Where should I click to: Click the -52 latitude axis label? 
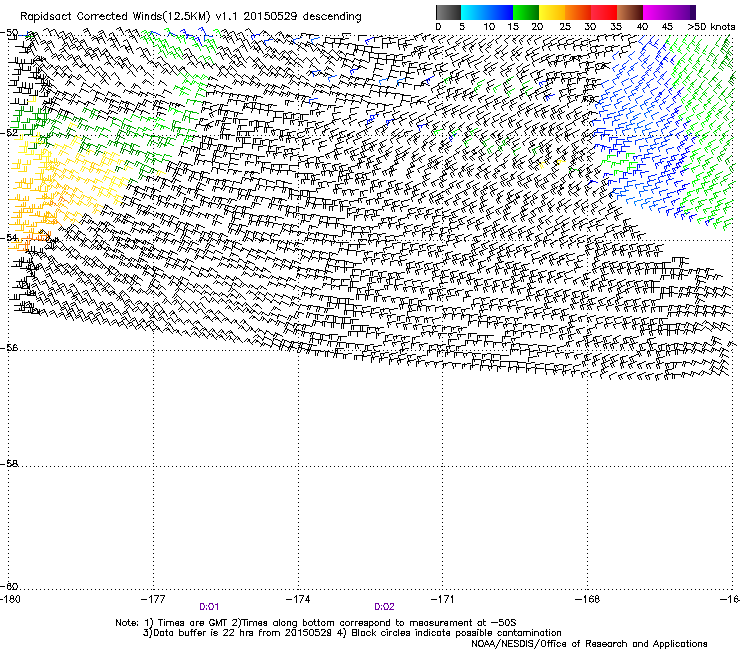click(x=9, y=133)
